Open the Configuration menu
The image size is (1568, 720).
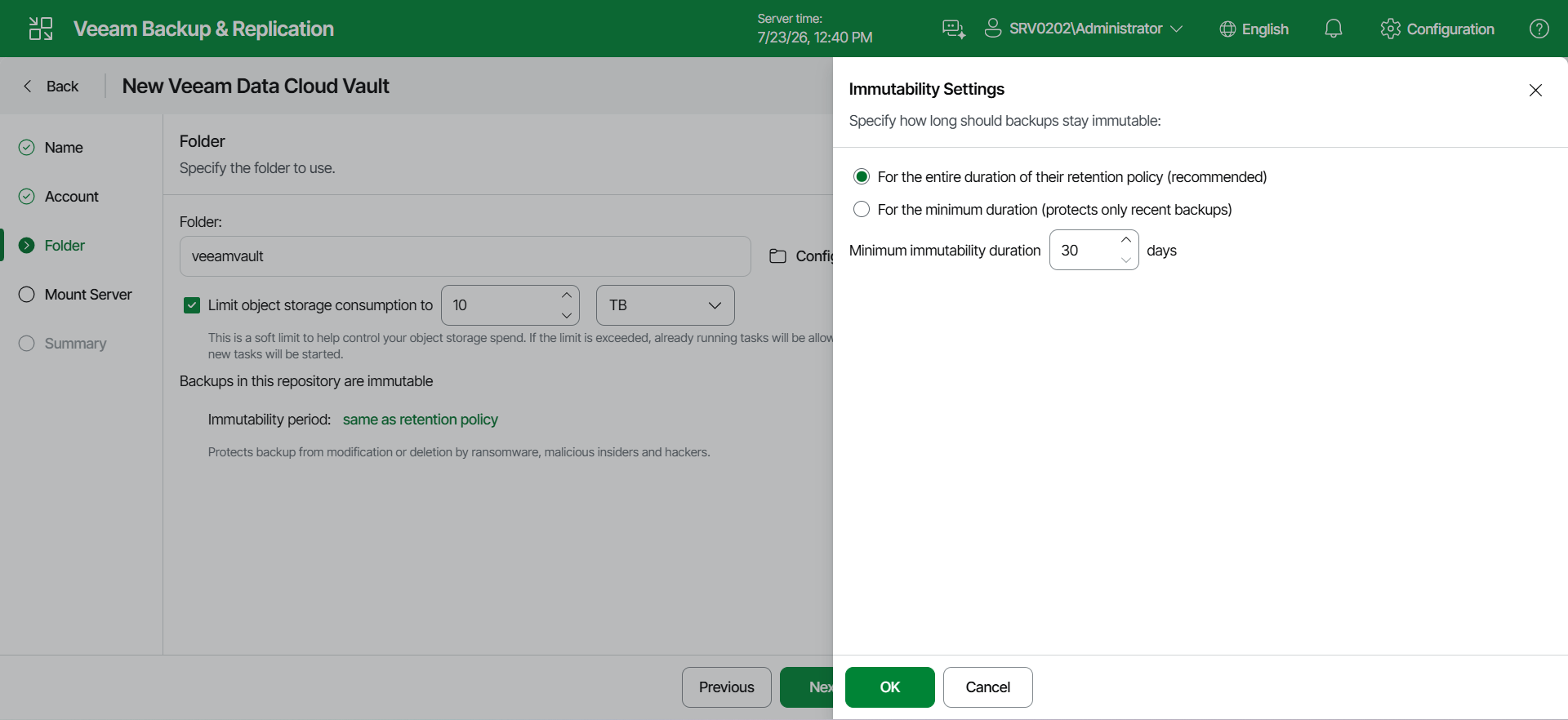click(1437, 29)
